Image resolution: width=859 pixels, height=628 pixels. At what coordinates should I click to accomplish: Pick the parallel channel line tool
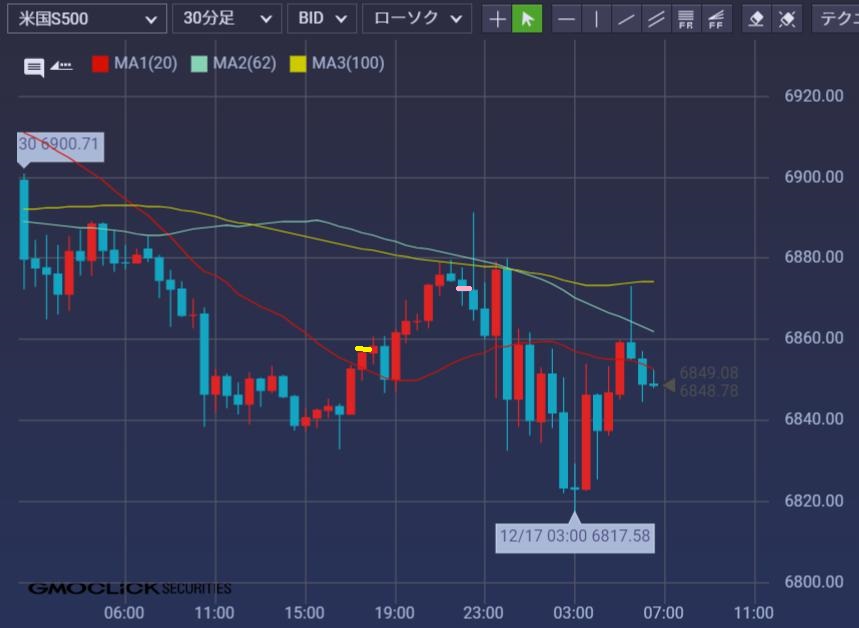pos(656,19)
